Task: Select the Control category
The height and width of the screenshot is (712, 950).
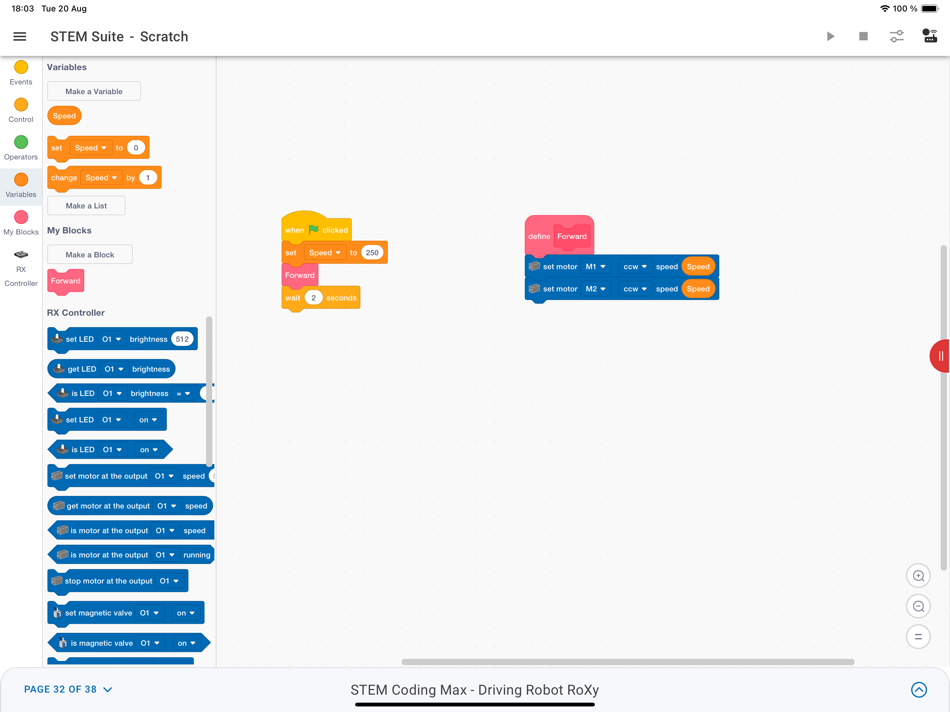Action: [x=21, y=110]
